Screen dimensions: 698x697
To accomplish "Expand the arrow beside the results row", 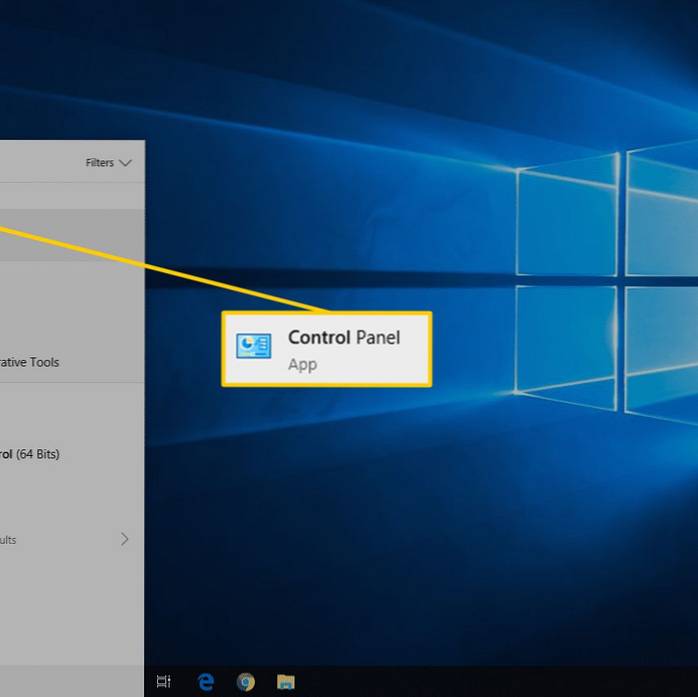I will 124,539.
